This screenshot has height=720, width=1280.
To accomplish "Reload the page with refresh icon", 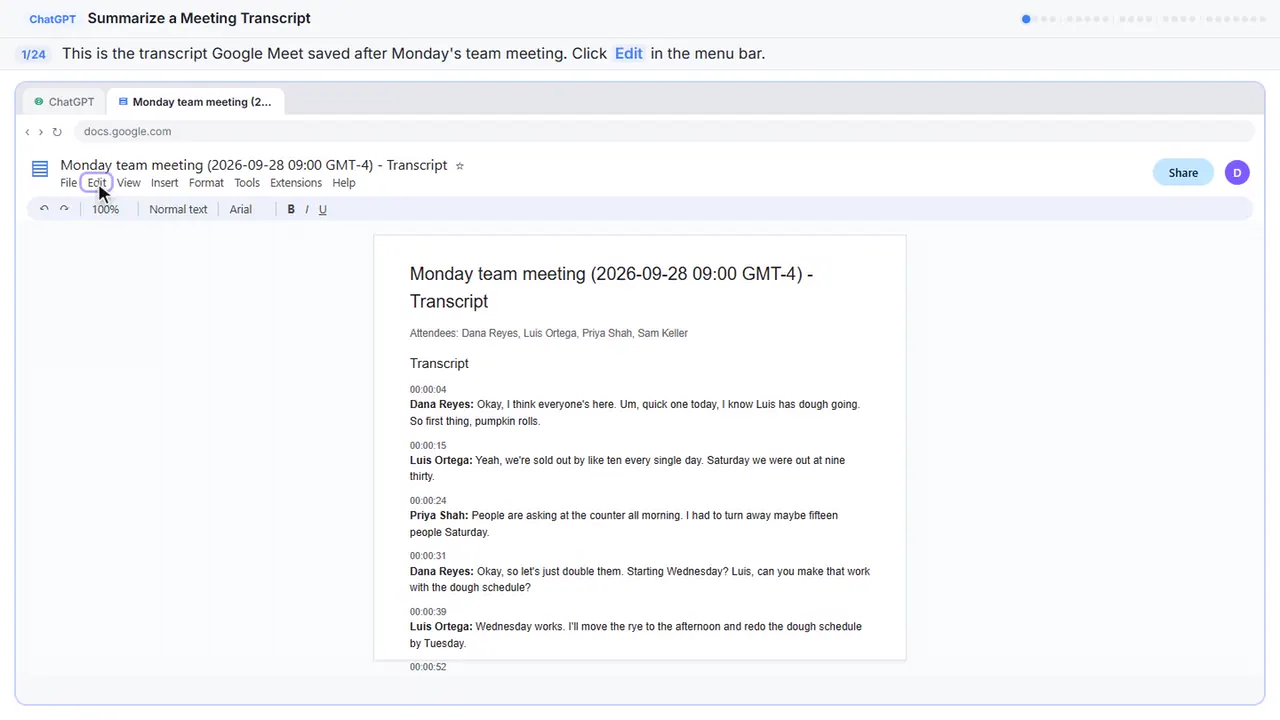I will tap(57, 132).
